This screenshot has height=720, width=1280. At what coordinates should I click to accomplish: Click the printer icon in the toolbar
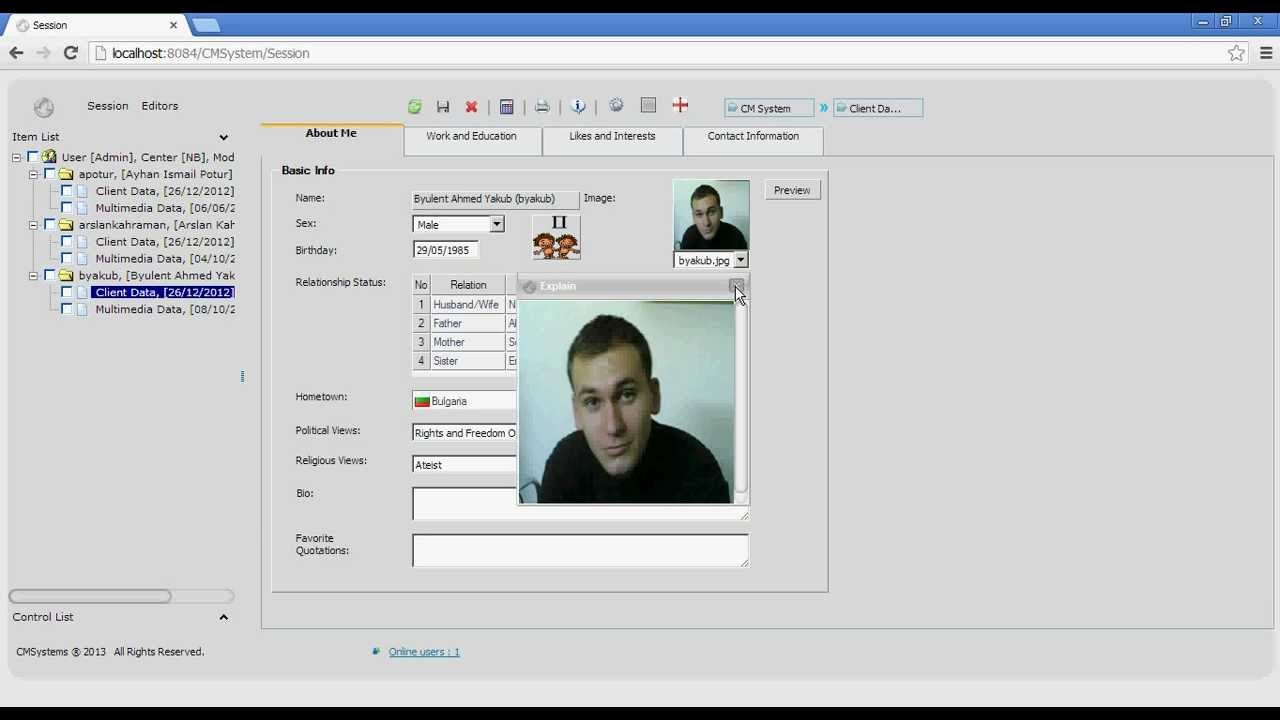click(x=542, y=107)
